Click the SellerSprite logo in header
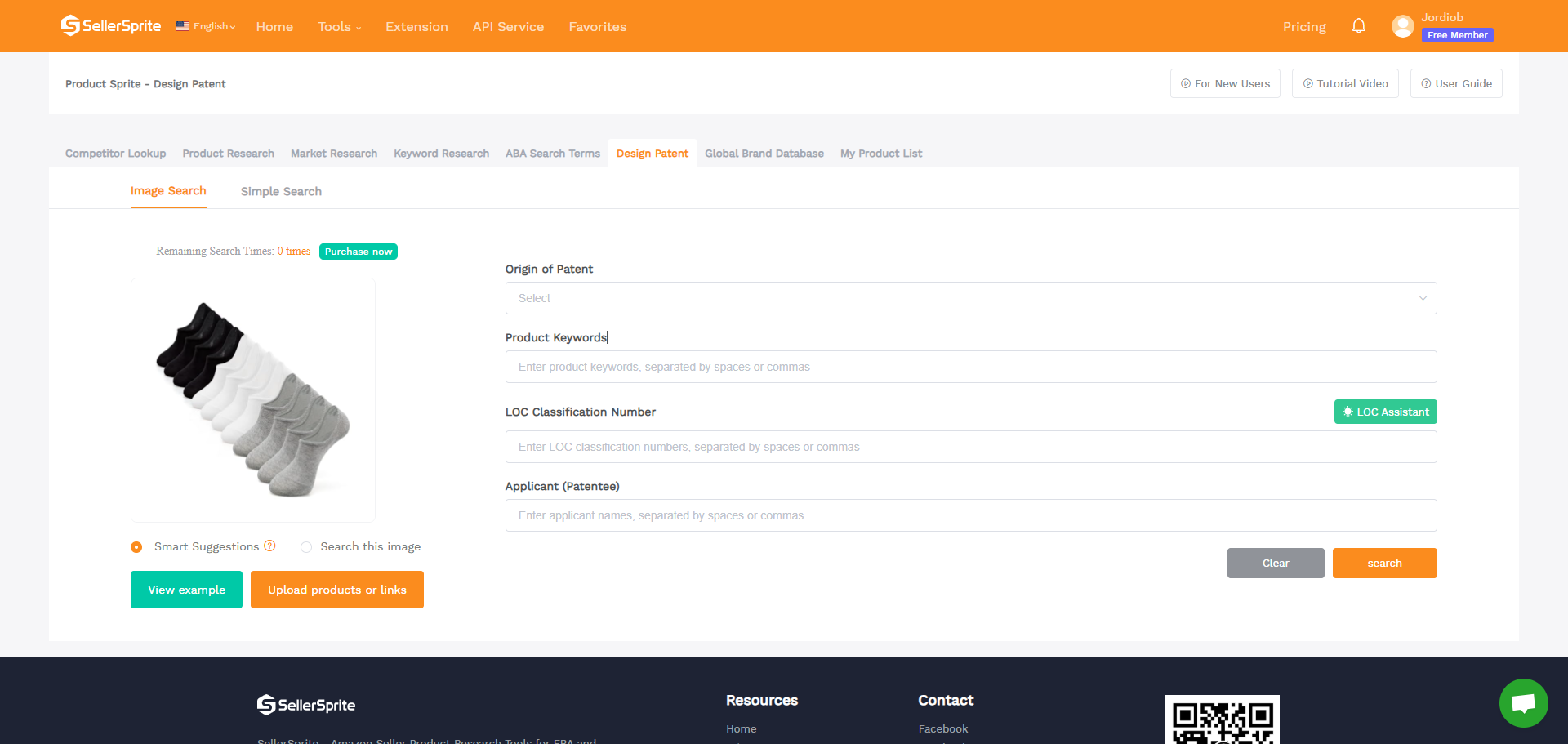The image size is (1568, 744). tap(111, 26)
